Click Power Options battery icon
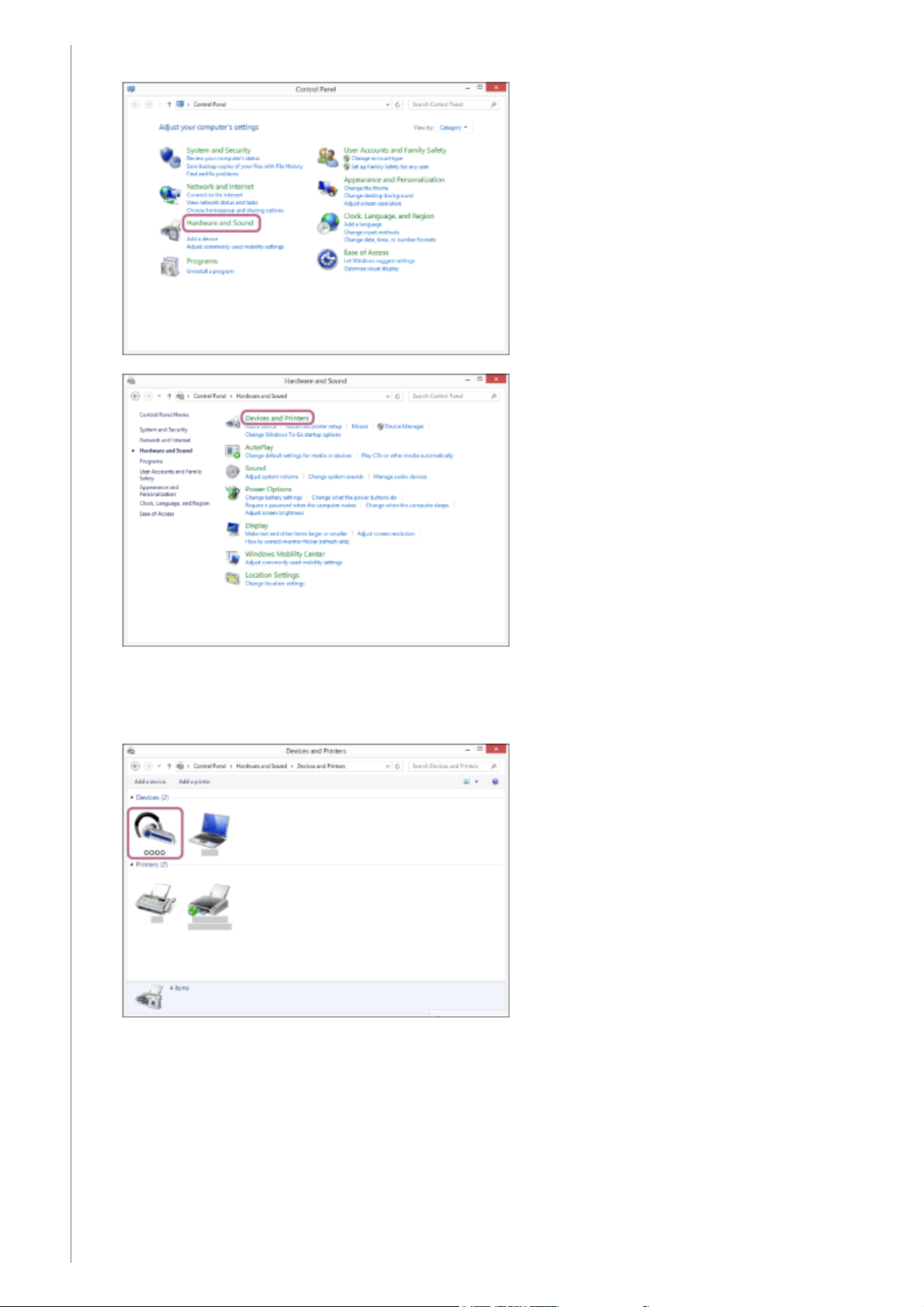This screenshot has width=924, height=1307. tap(232, 493)
